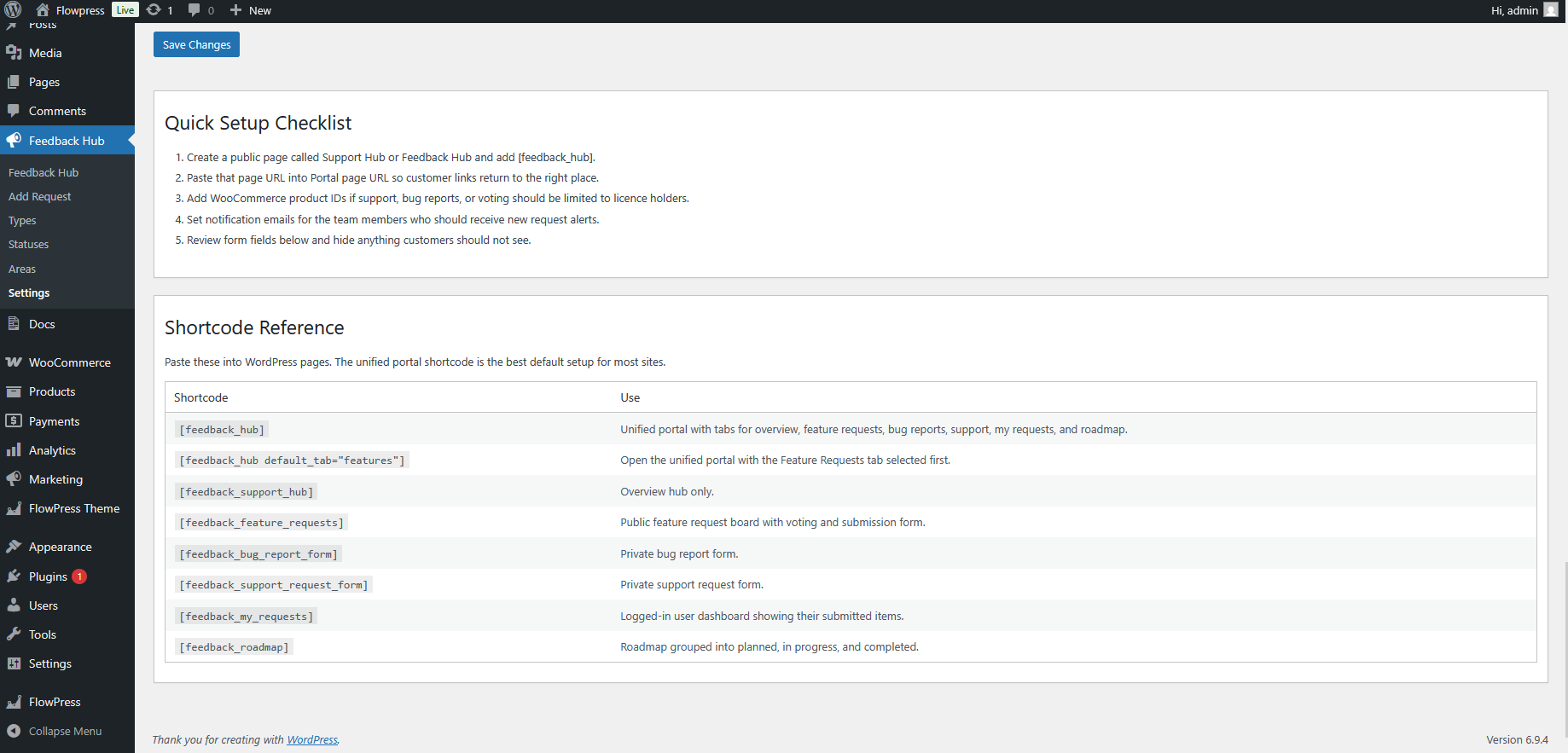Click the Payments dollar icon
1568x753 pixels.
pyautogui.click(x=14, y=421)
